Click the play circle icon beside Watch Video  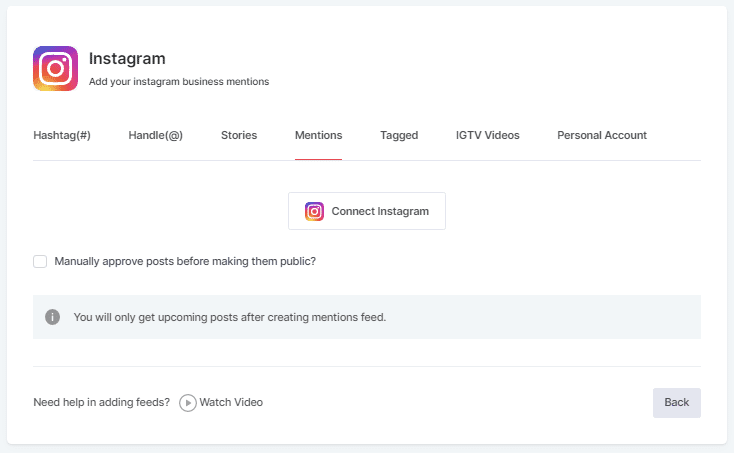pyautogui.click(x=187, y=403)
